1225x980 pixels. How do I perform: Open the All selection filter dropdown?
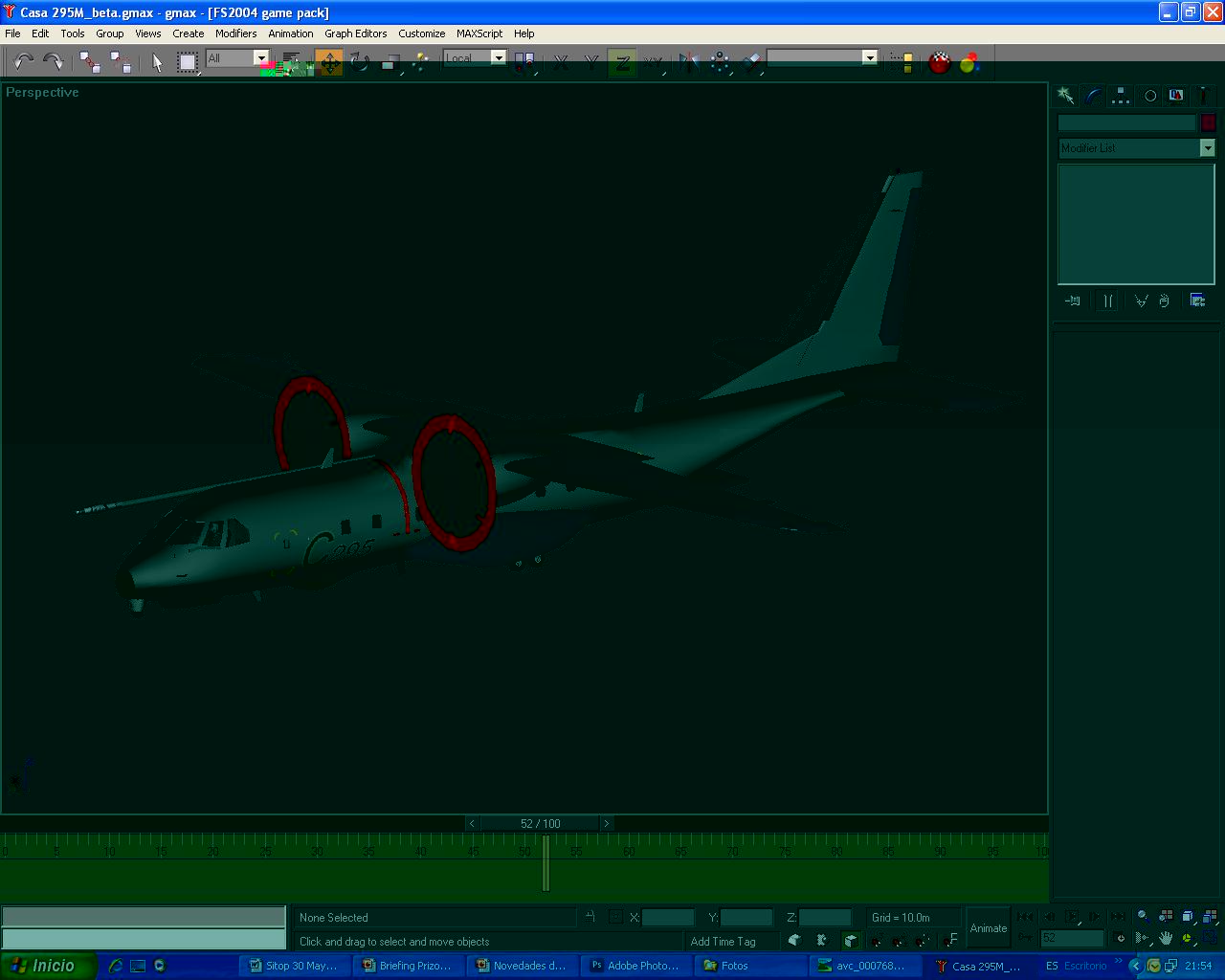[x=260, y=57]
